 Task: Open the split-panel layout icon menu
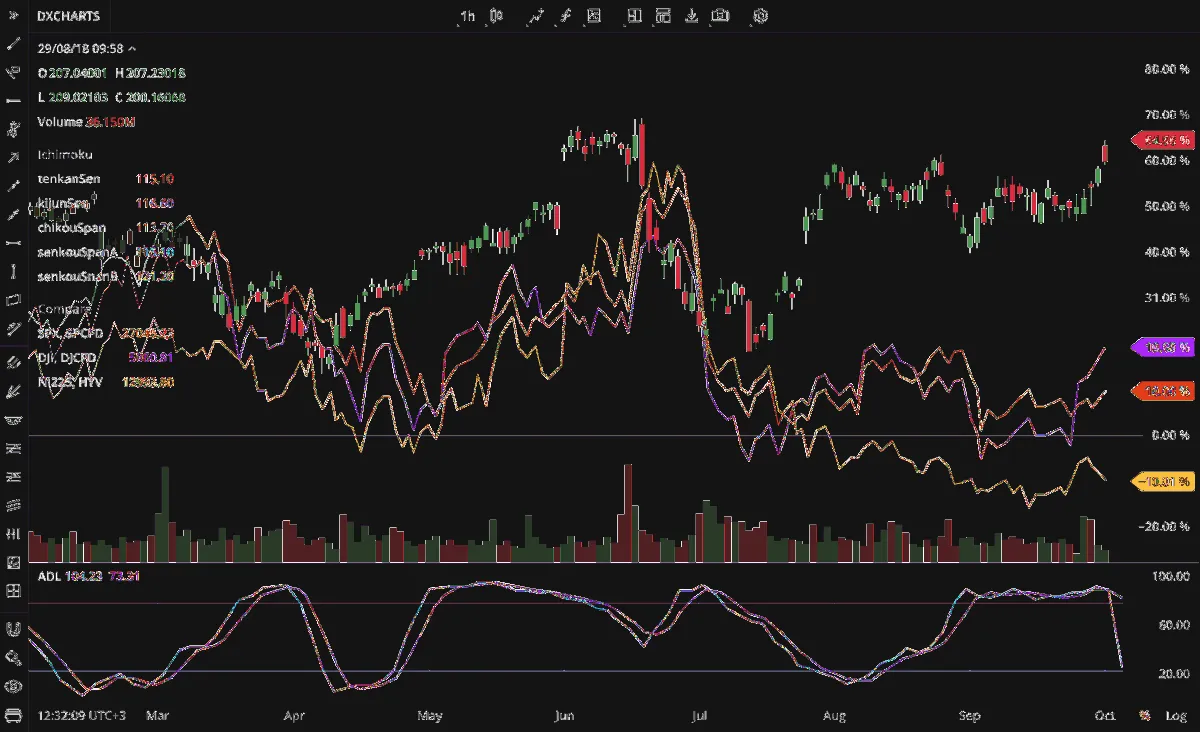pos(634,16)
